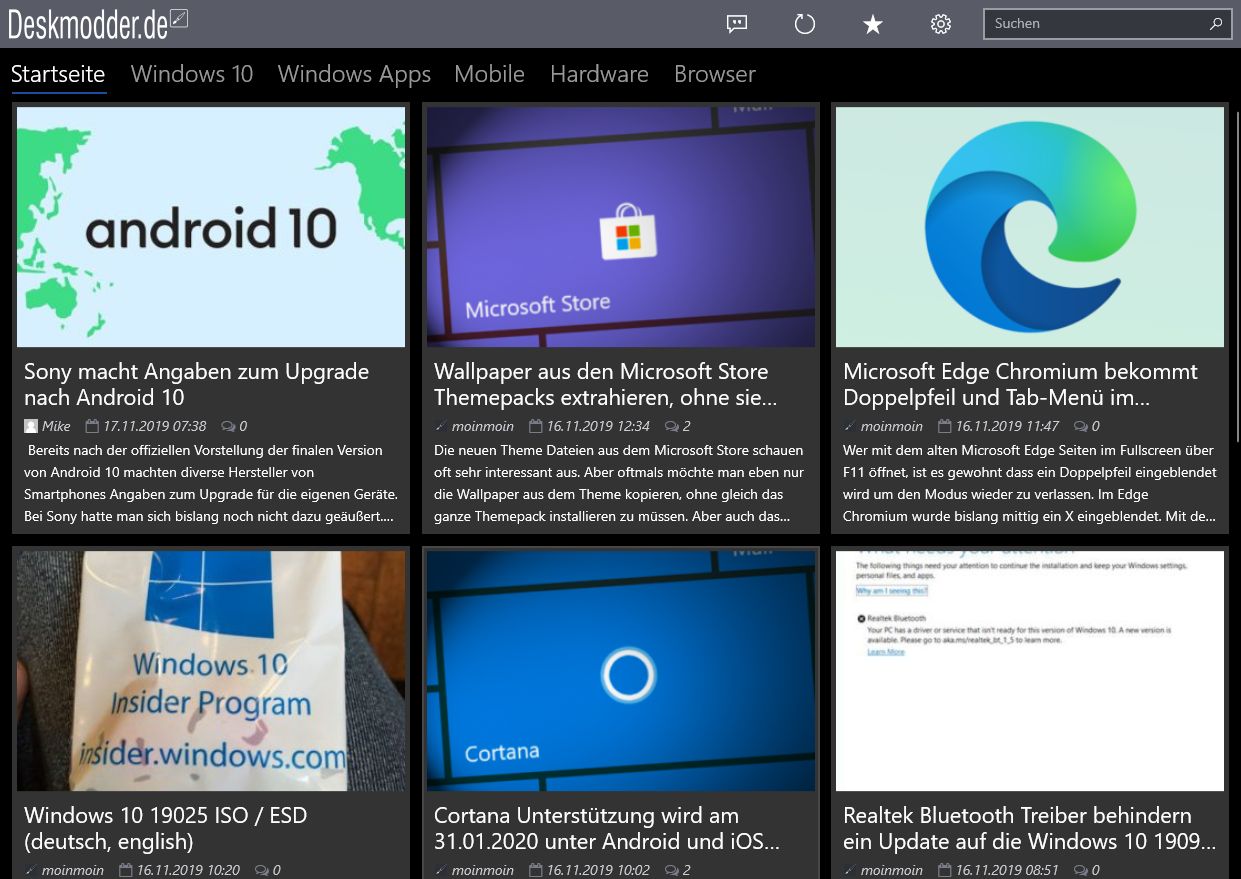Switch to the Windows 10 tab
Screen dimensions: 1241x879
coord(192,74)
